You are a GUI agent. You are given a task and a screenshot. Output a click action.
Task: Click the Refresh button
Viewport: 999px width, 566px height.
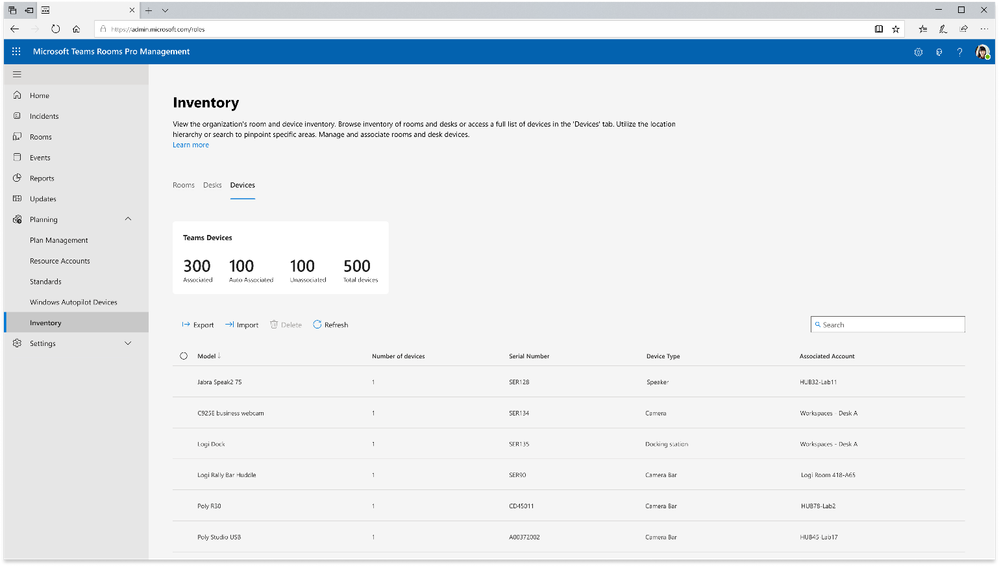click(x=330, y=324)
